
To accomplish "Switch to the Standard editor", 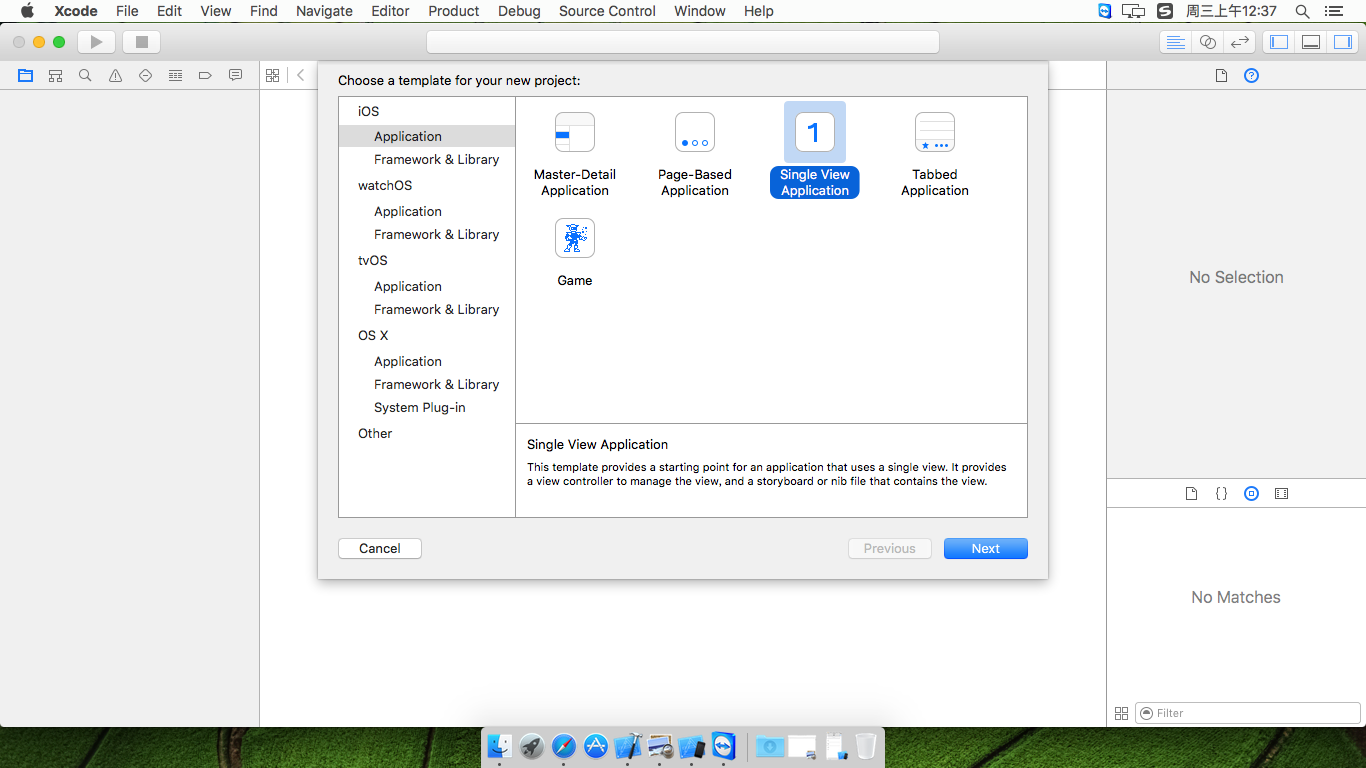I will 1176,42.
